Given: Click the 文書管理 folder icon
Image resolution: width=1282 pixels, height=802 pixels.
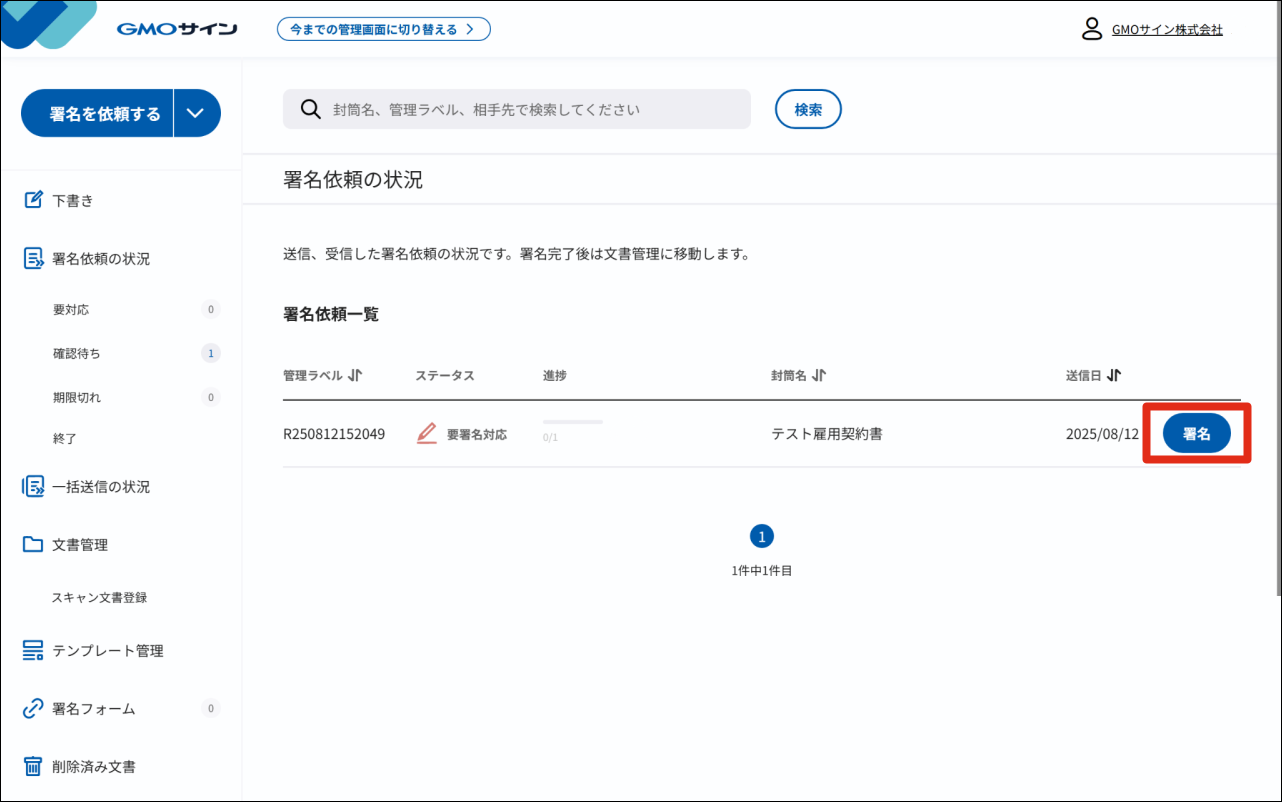Looking at the screenshot, I should [33, 545].
